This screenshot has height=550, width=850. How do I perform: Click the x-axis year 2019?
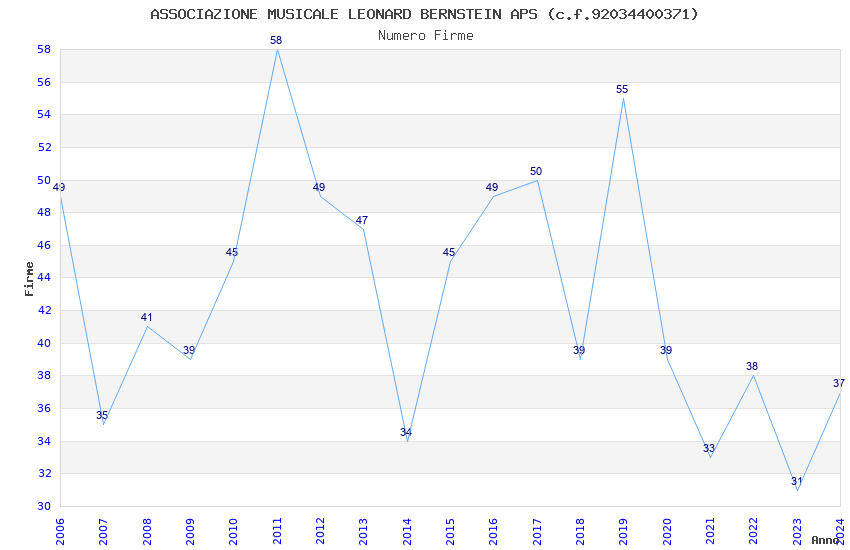[x=624, y=531]
